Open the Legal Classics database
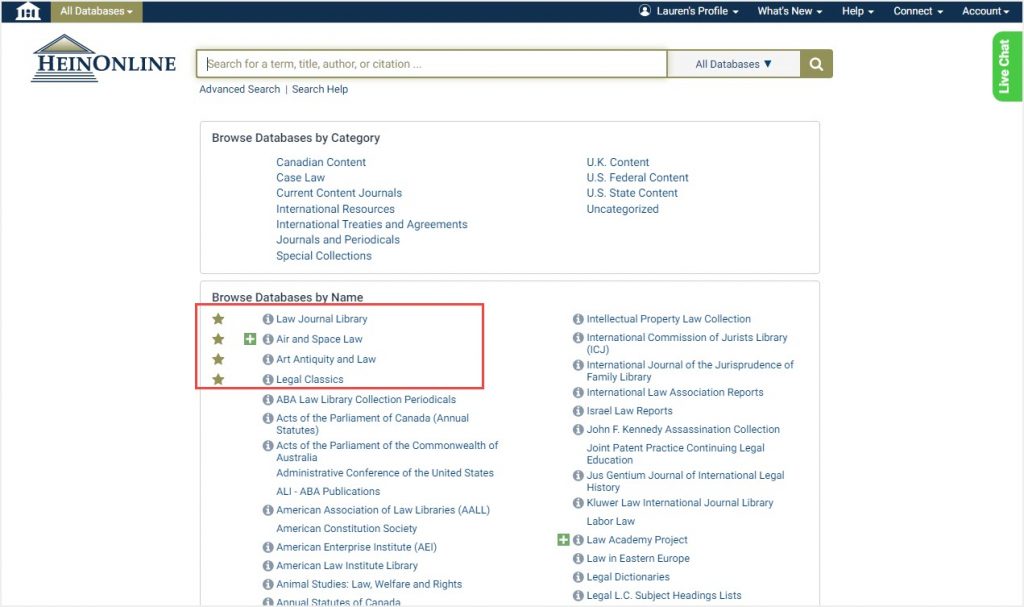This screenshot has height=607, width=1024. tap(310, 380)
